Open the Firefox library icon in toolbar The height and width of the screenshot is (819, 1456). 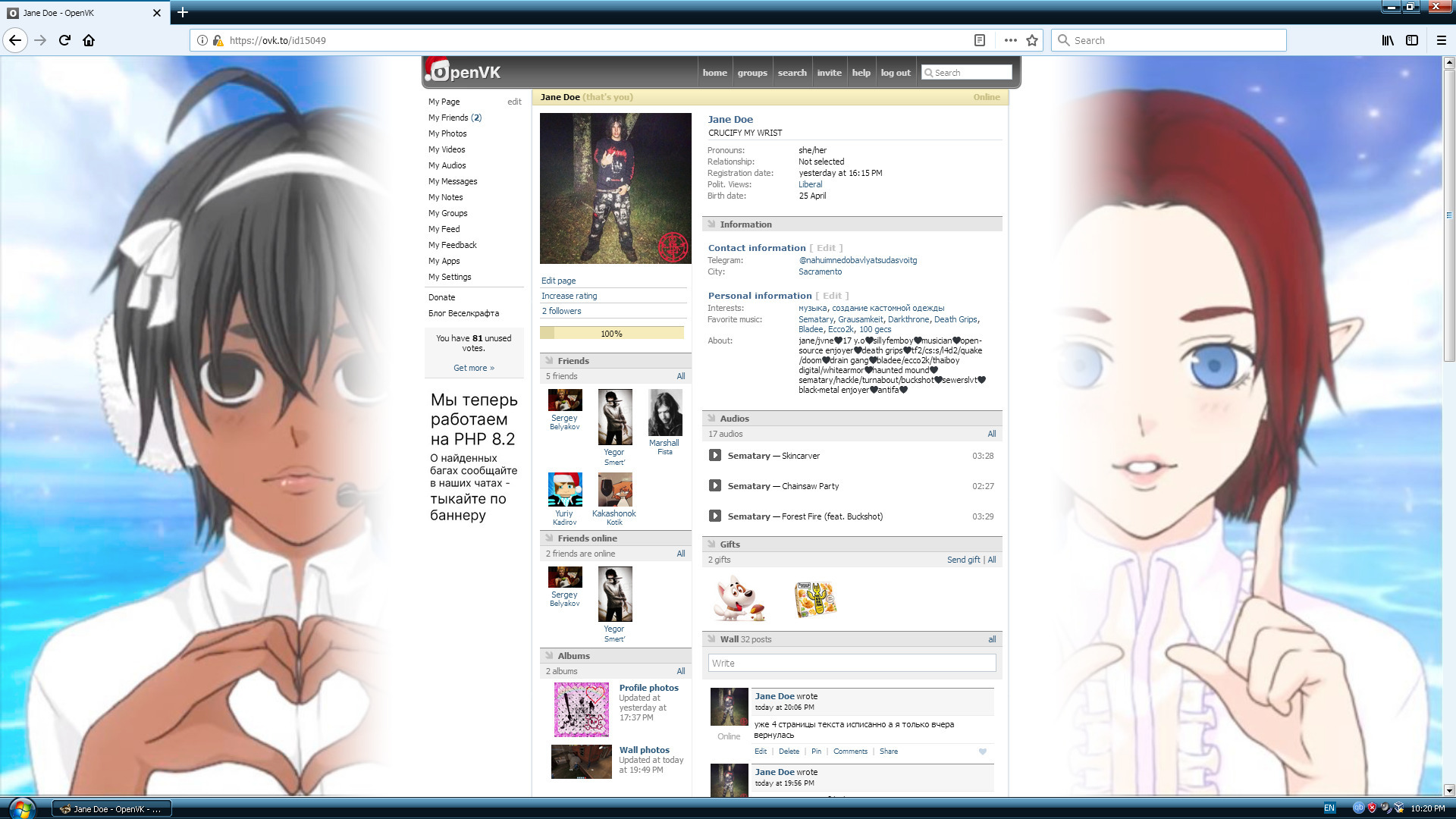(x=1387, y=40)
